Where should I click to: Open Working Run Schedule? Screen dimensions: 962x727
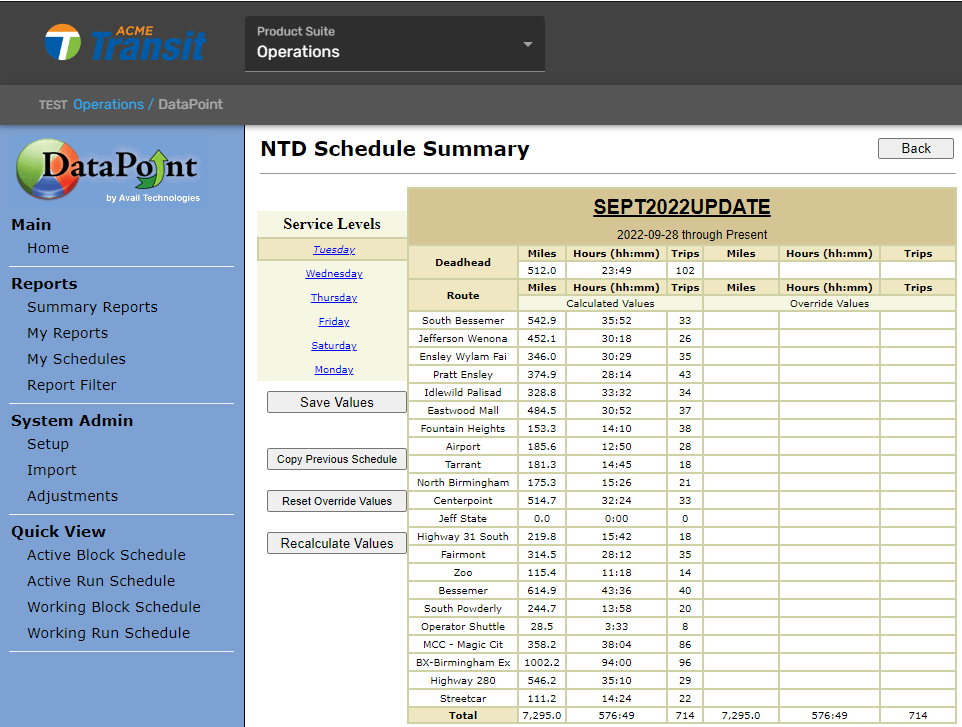pos(109,633)
